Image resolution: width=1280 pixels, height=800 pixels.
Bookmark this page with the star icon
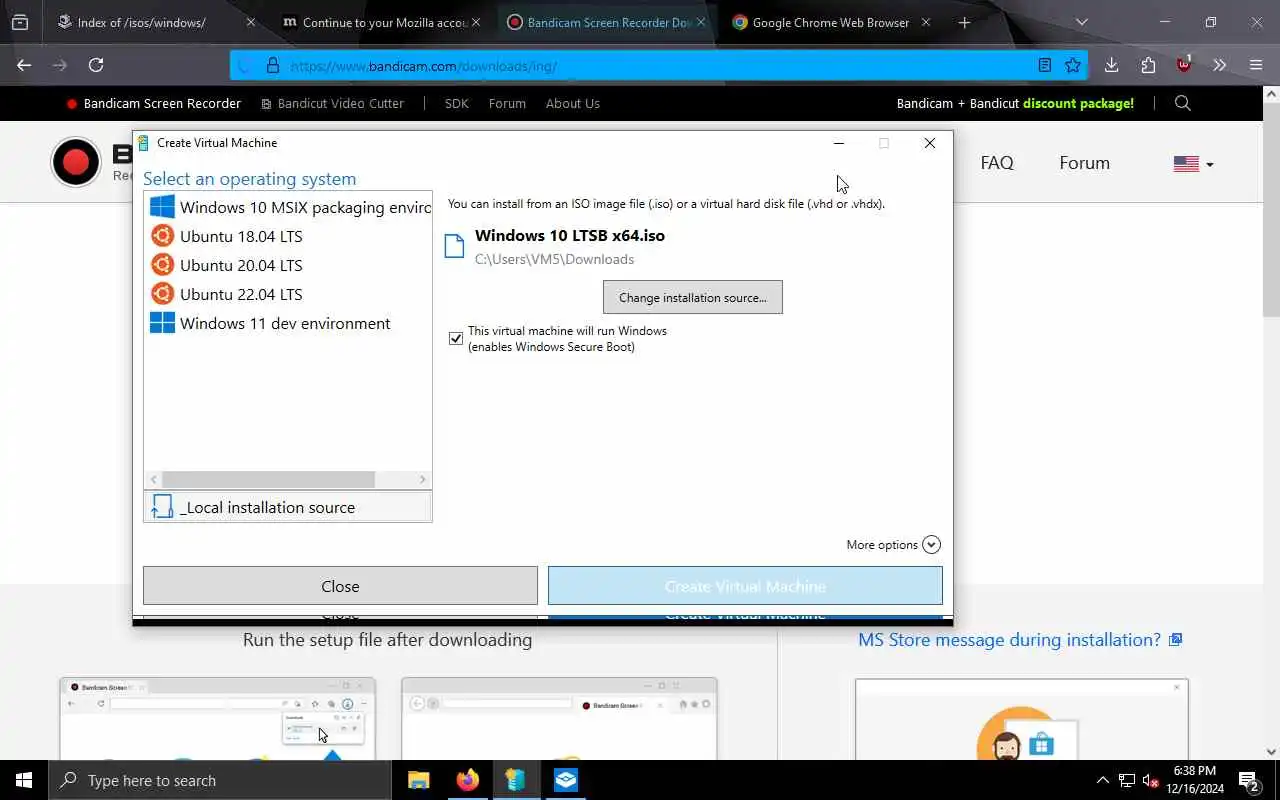coord(1073,65)
